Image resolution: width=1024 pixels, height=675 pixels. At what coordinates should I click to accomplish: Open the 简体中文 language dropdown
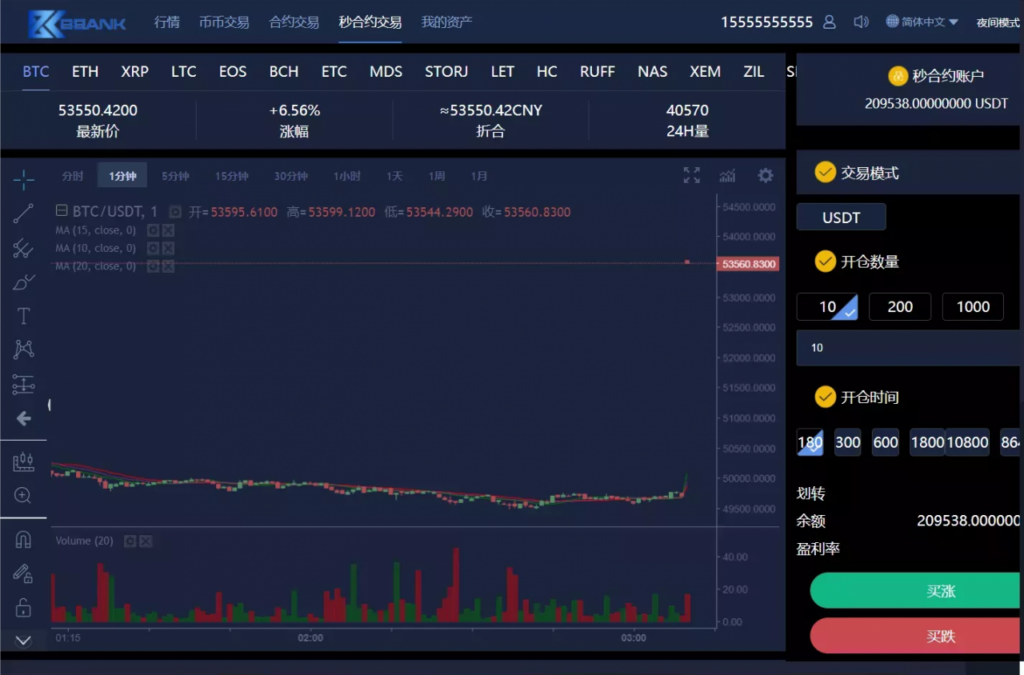pos(922,22)
